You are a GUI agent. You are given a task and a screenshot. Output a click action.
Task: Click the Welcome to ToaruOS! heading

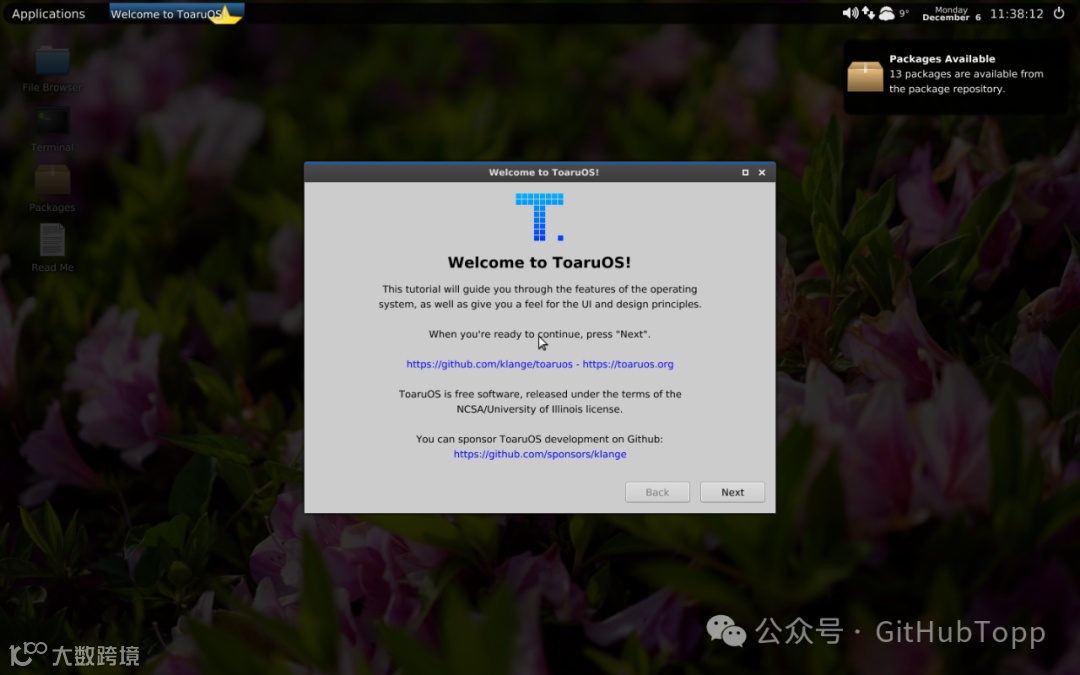[x=539, y=262]
